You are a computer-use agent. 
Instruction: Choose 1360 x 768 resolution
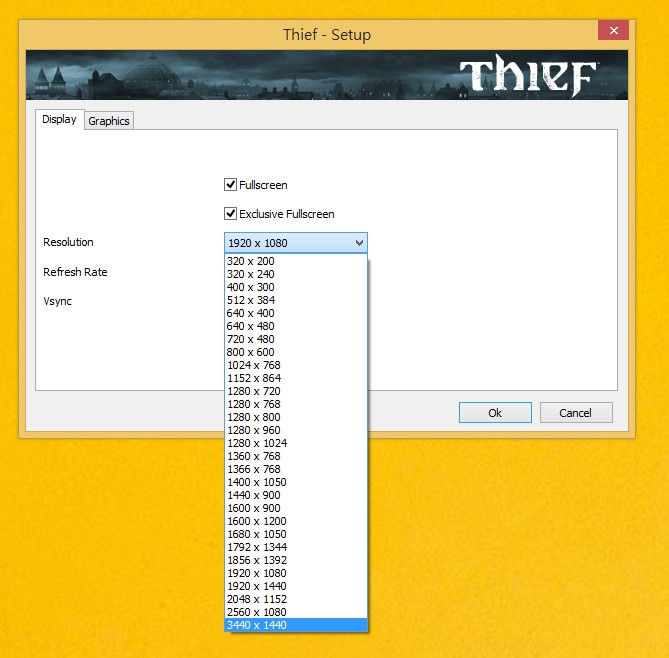pyautogui.click(x=296, y=456)
